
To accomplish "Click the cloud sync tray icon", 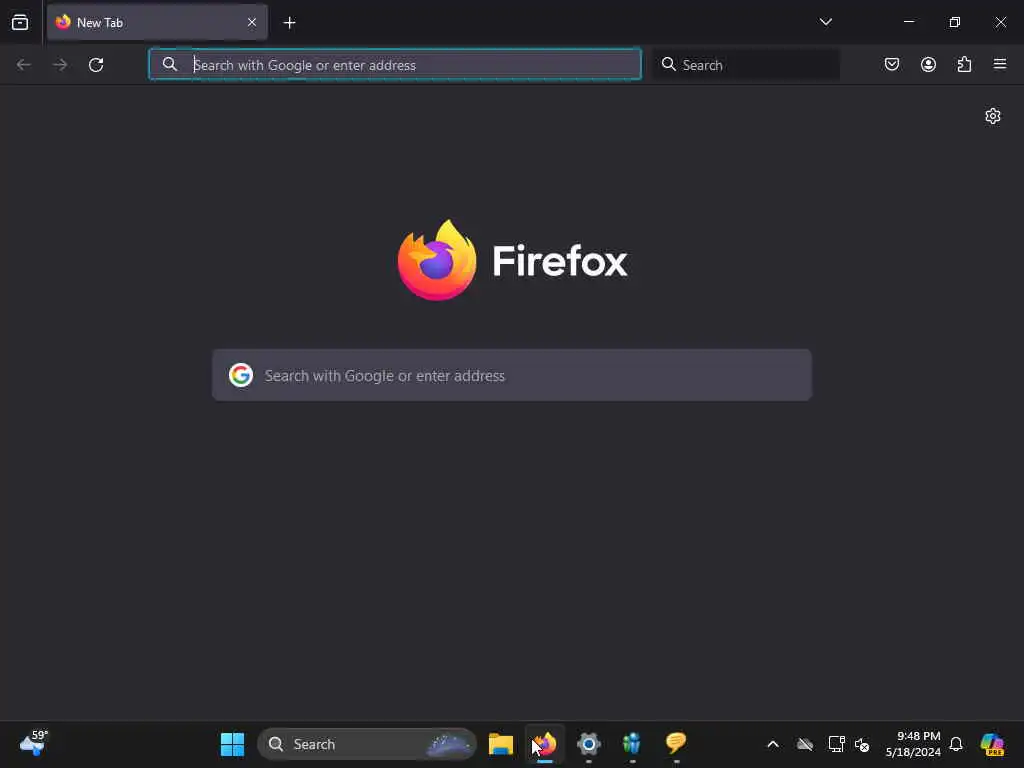I will (x=805, y=744).
